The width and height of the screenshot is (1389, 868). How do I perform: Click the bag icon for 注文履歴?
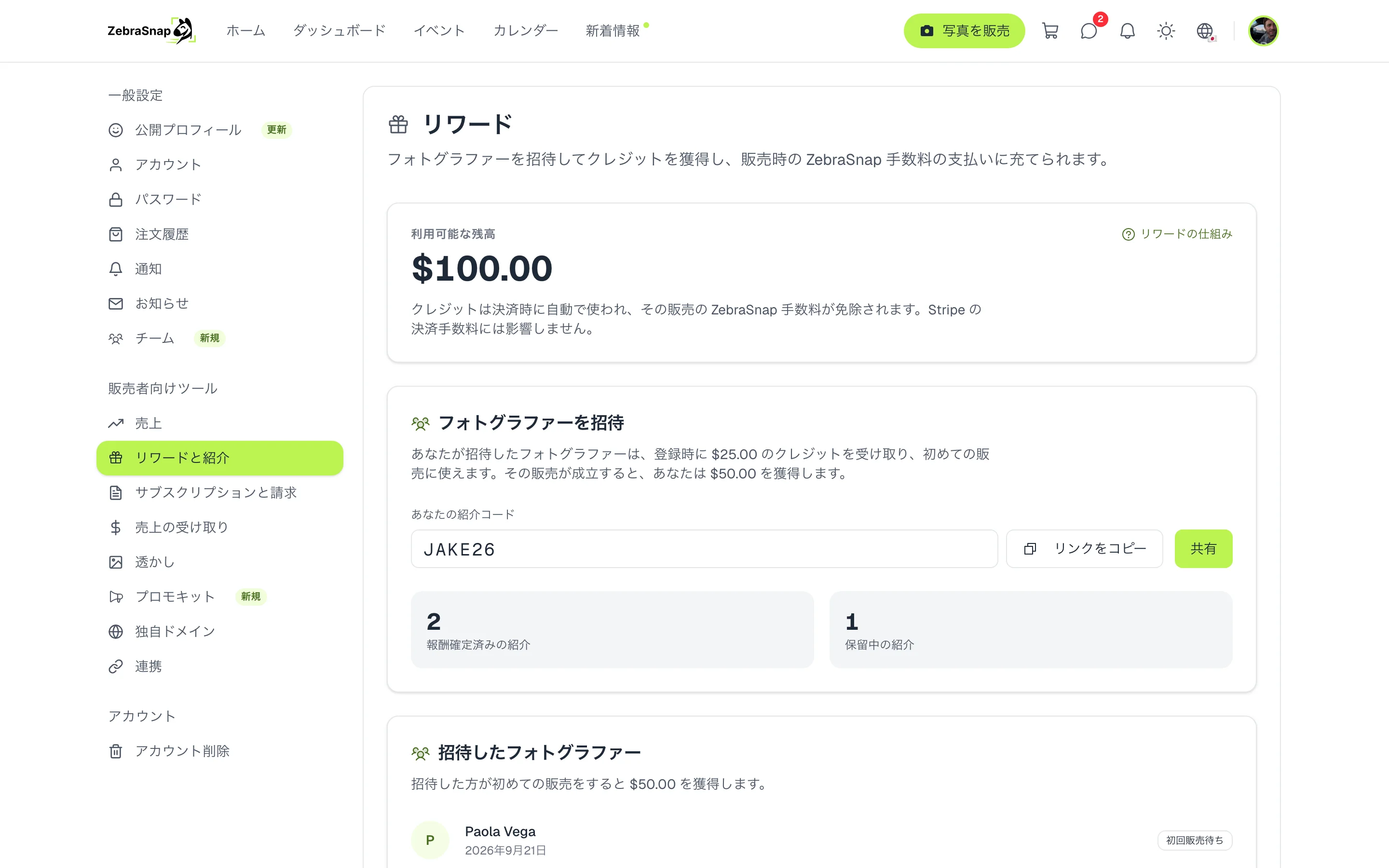pyautogui.click(x=116, y=234)
